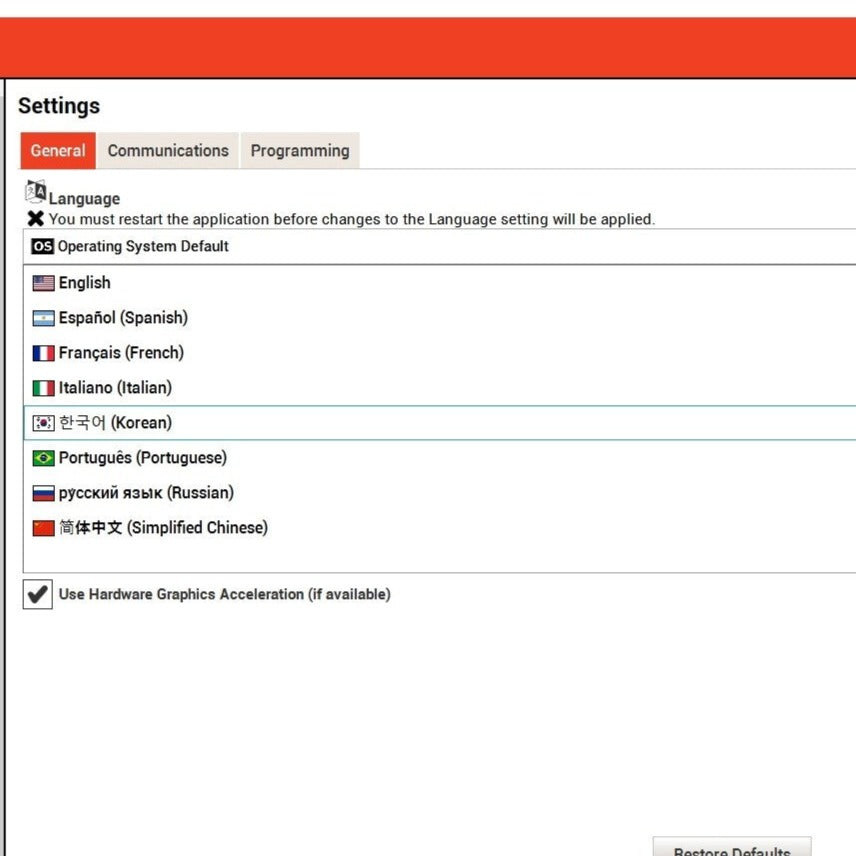Click the Italian flag icon
This screenshot has height=856, width=856.
tap(43, 388)
